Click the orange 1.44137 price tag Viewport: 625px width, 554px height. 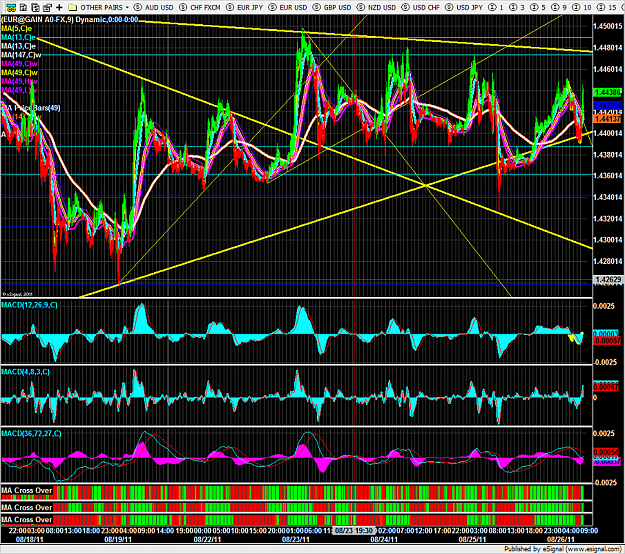607,119
